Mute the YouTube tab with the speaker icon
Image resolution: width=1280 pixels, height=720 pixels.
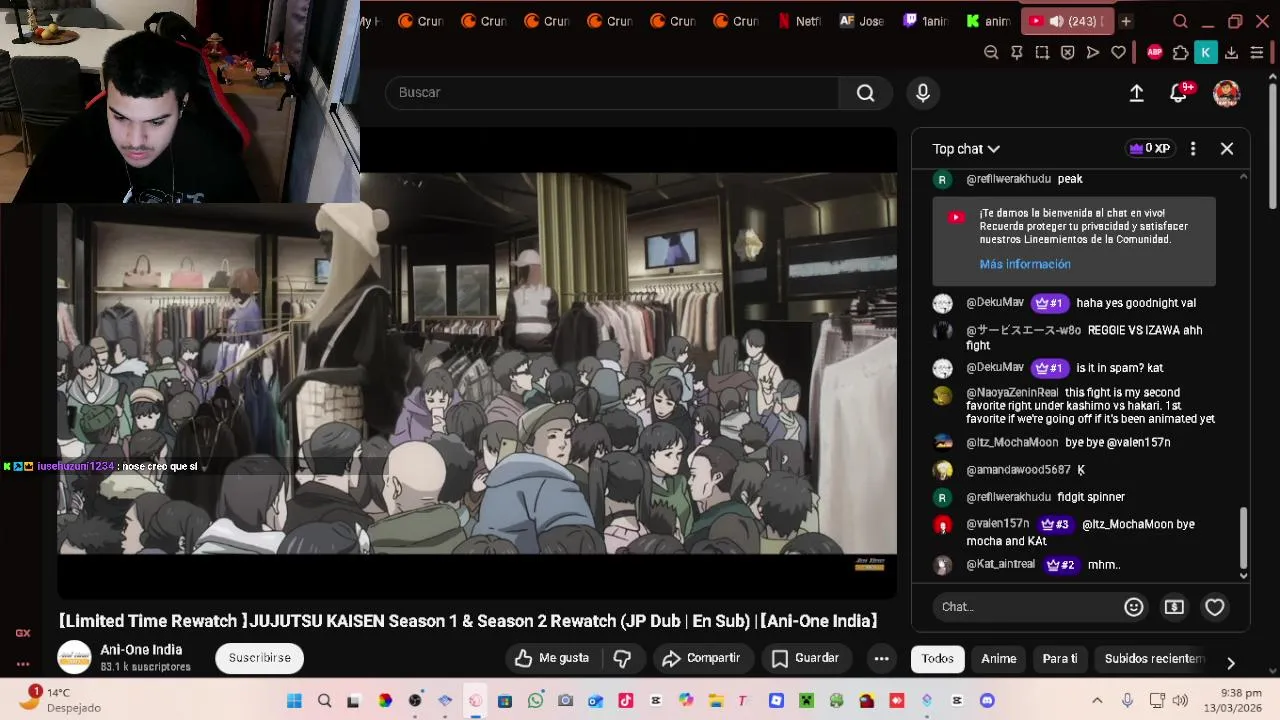click(1056, 21)
